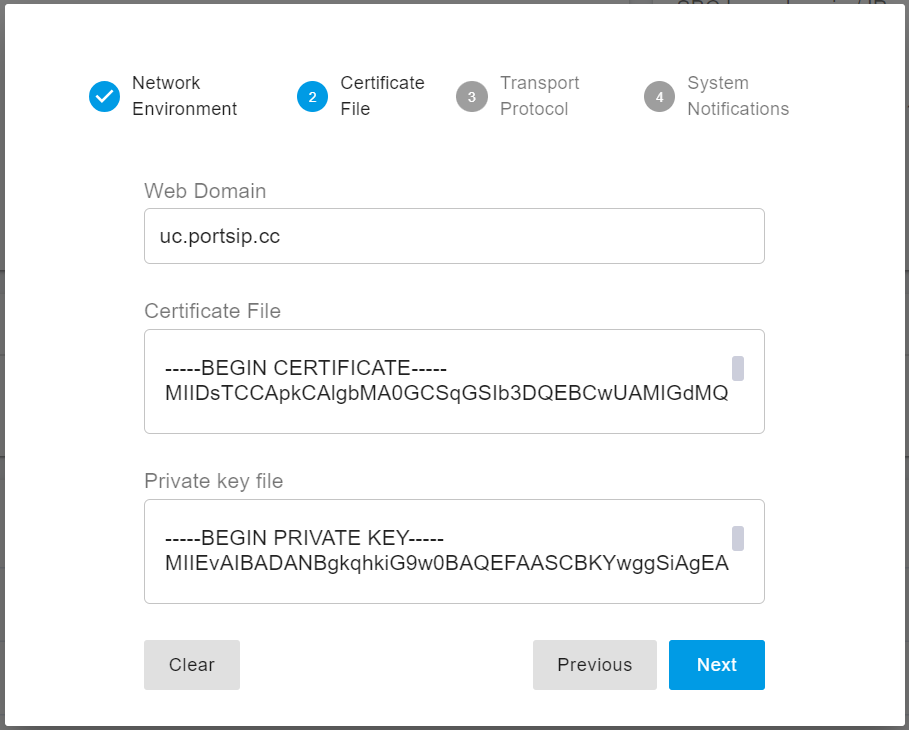Focus the Web Domain input field

click(454, 236)
